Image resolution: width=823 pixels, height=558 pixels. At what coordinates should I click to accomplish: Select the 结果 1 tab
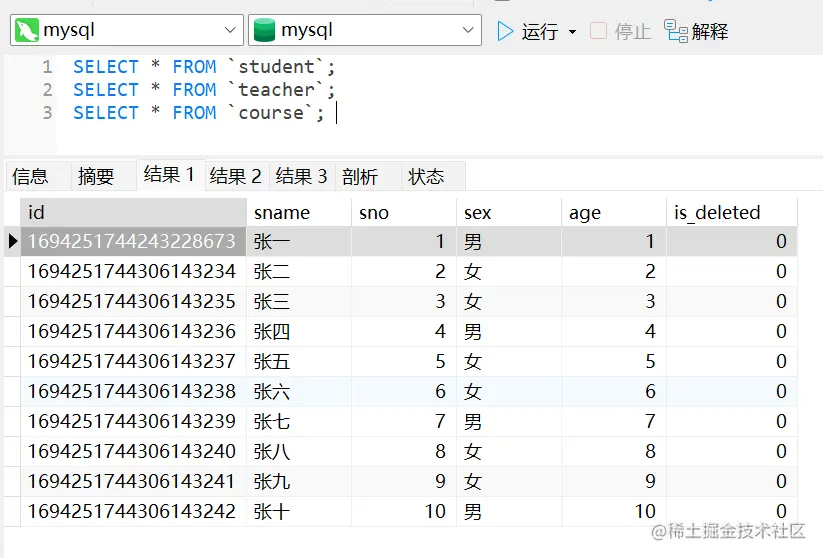(170, 175)
